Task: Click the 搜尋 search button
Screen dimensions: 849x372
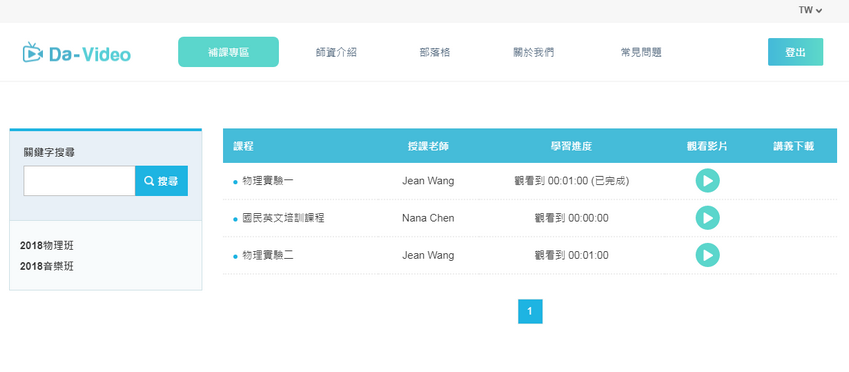Action: coord(161,181)
